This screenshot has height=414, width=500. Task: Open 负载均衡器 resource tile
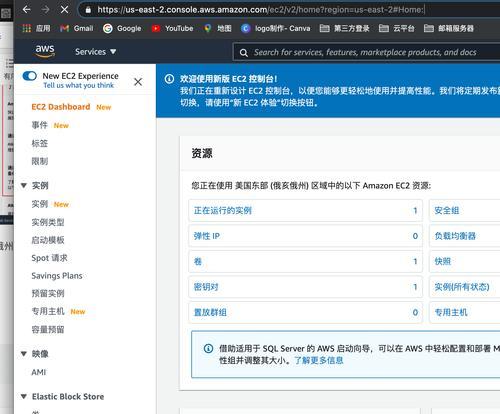coord(465,236)
